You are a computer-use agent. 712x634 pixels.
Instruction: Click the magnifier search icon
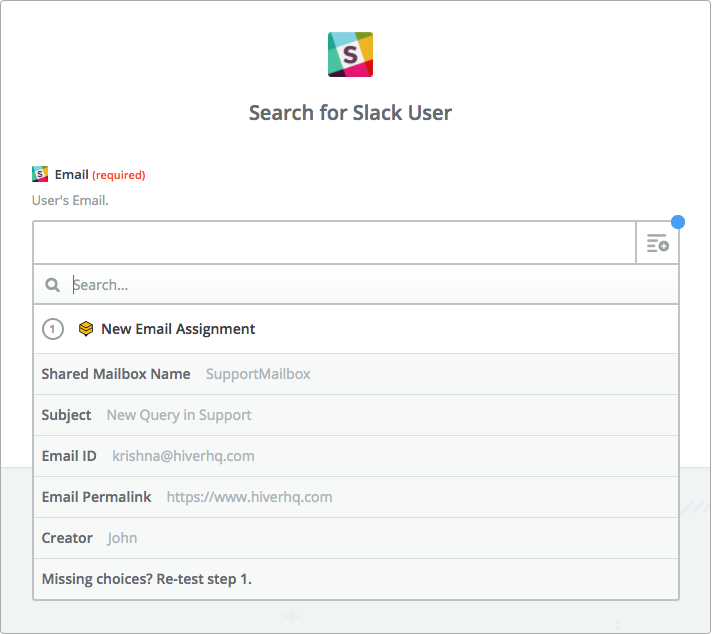(x=52, y=285)
